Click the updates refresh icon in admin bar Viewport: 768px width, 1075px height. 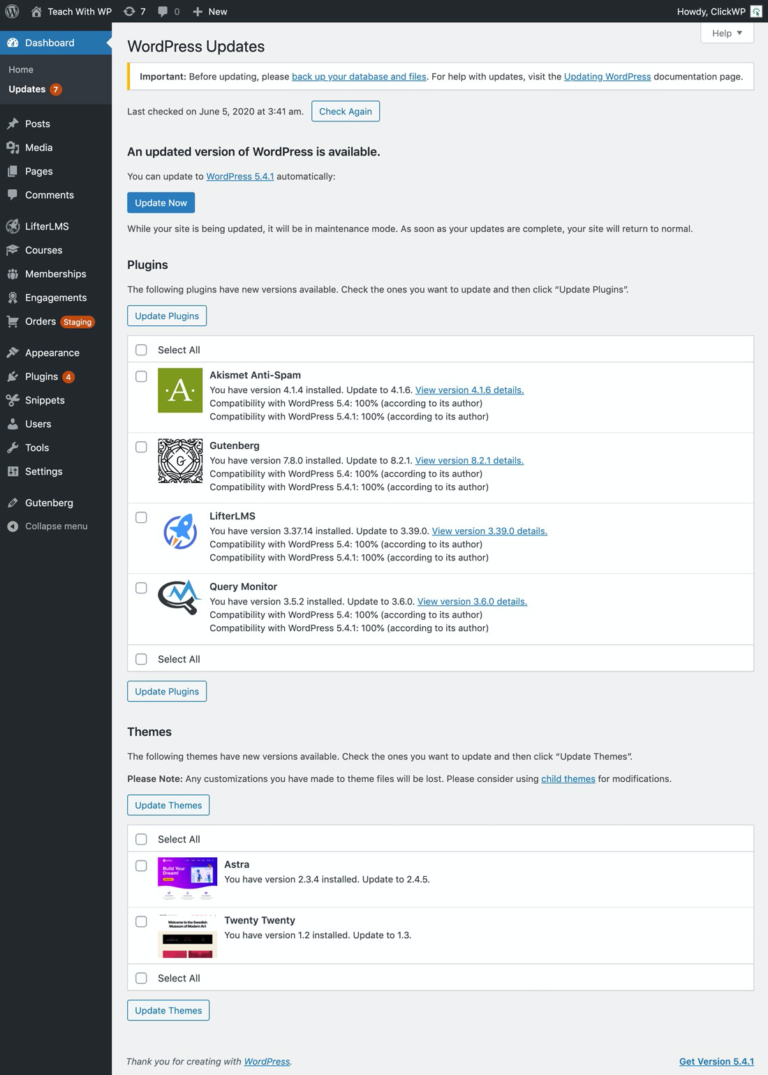129,12
